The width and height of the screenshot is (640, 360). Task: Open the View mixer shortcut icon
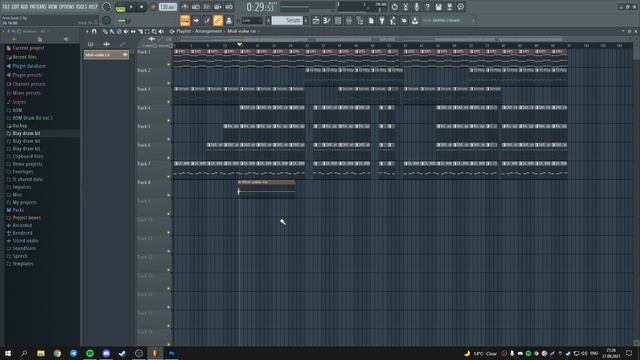(349, 20)
